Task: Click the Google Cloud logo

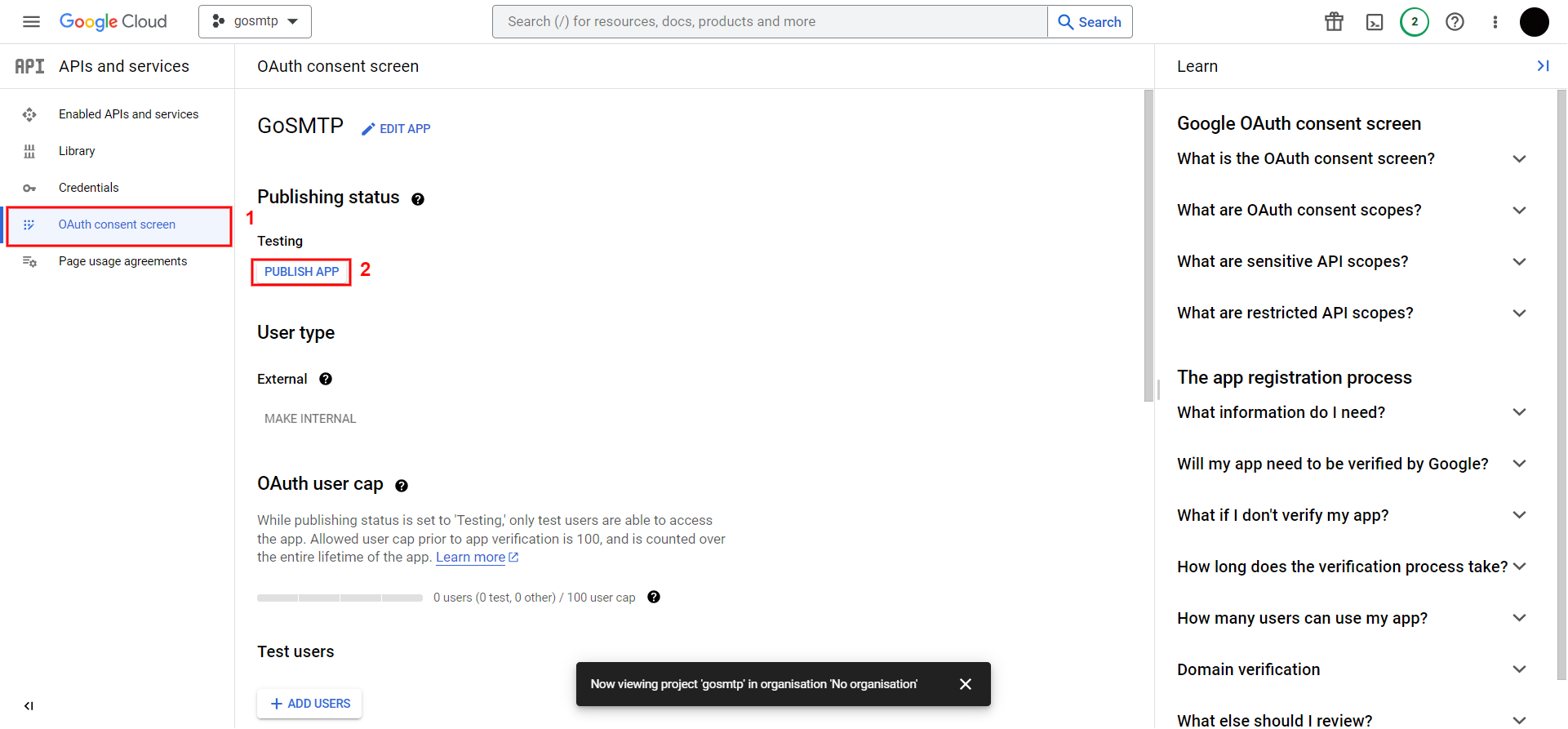Action: [113, 22]
